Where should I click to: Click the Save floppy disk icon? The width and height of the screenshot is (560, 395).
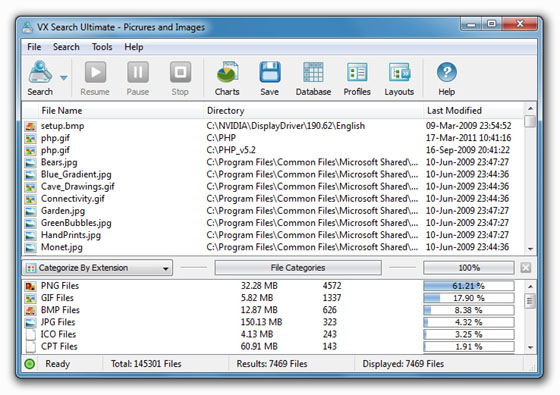coord(270,72)
